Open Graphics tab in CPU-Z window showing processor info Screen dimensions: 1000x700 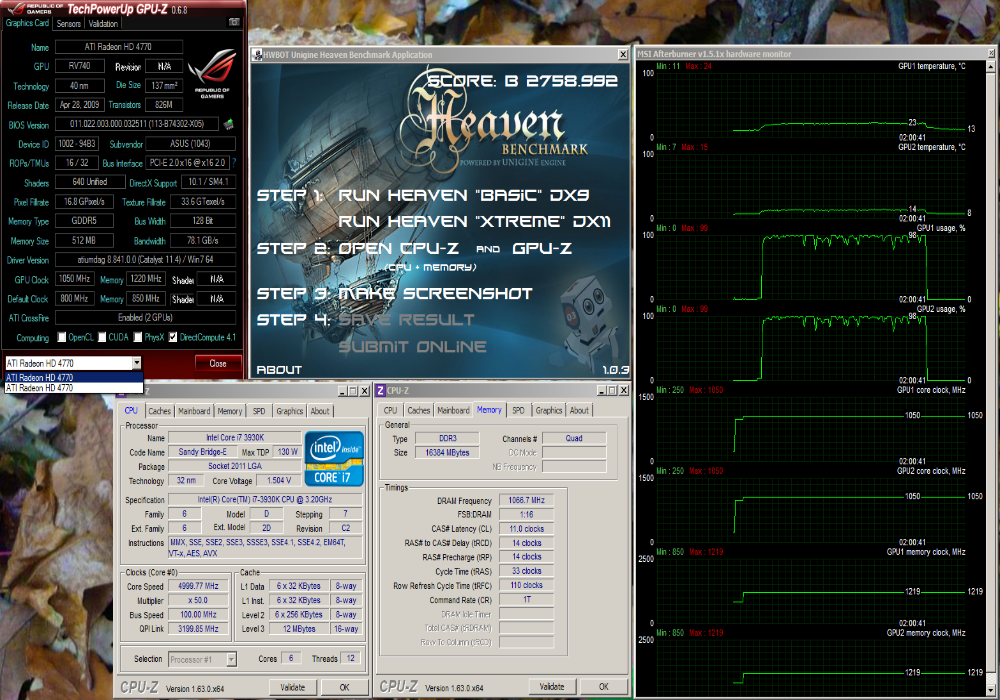coord(290,411)
